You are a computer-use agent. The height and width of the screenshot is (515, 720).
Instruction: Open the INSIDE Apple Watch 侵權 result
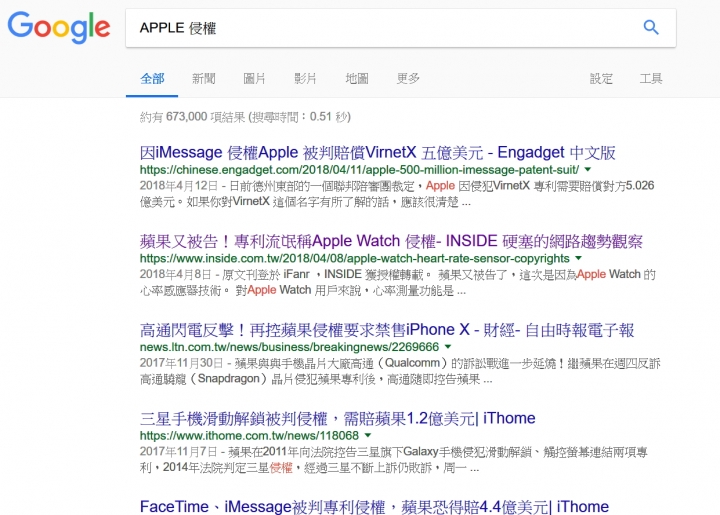click(x=391, y=241)
